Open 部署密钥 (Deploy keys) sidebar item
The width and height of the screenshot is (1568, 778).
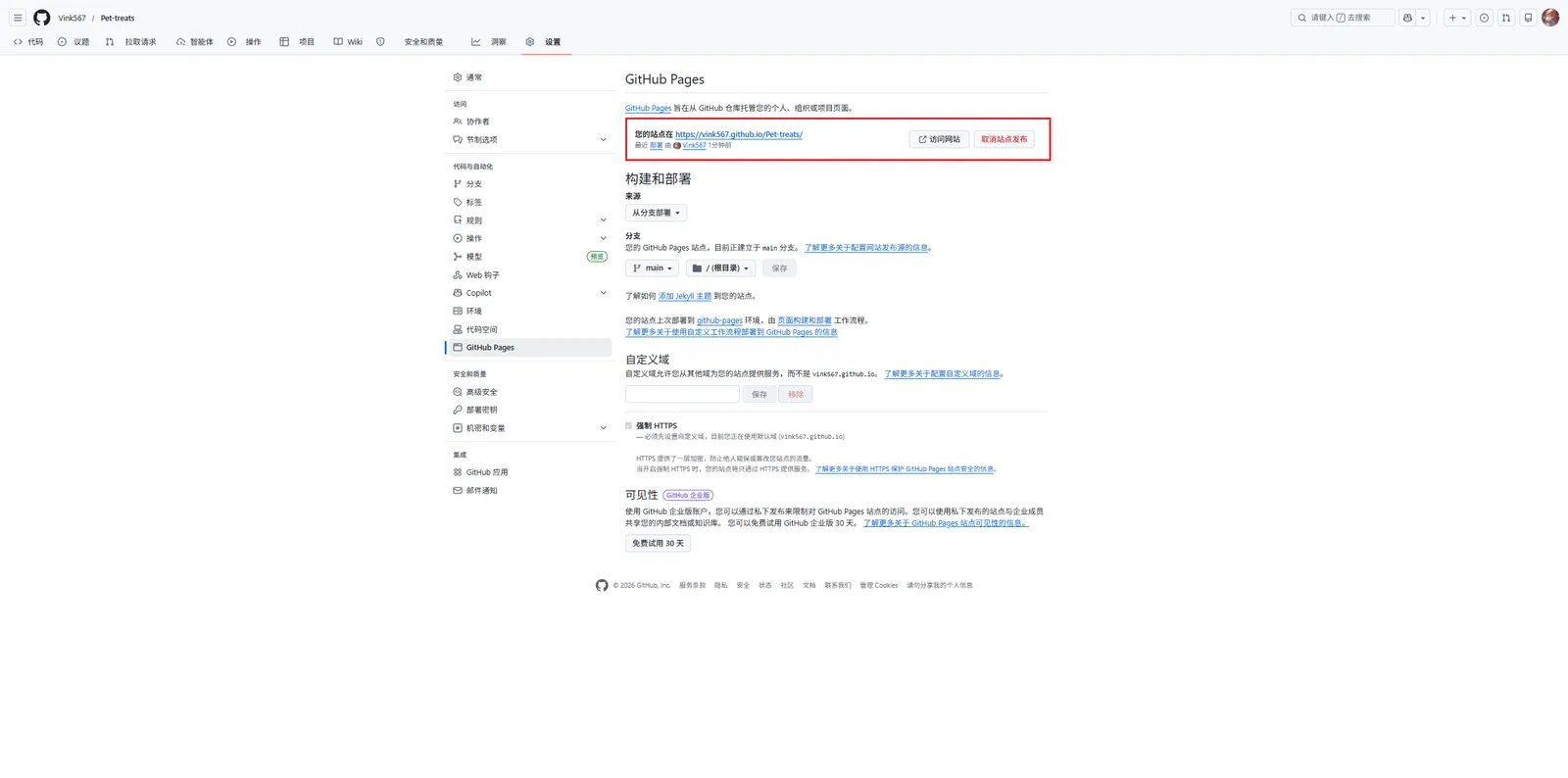[529, 410]
